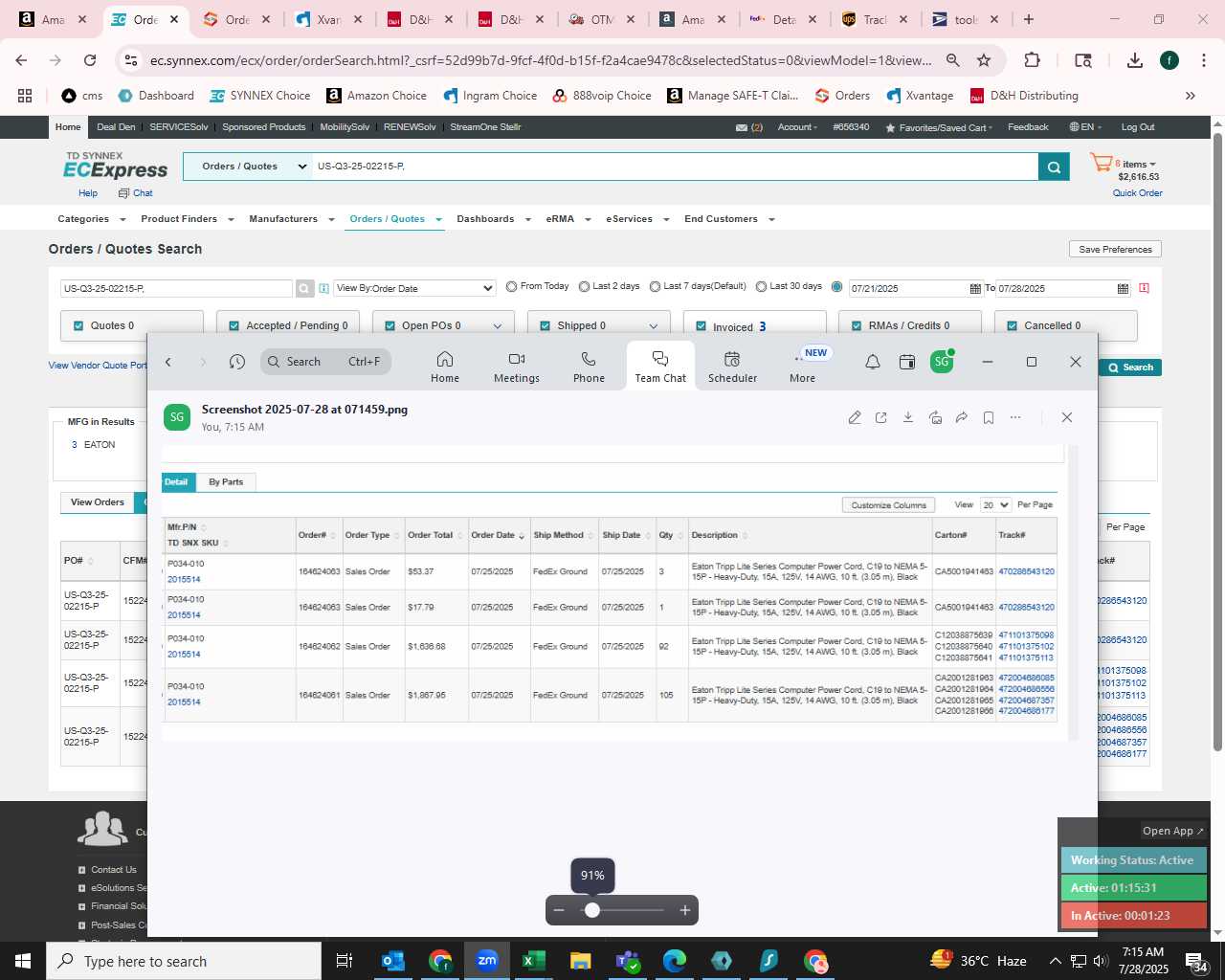Click the image zoom slider handle
The image size is (1225, 980).
(592, 910)
